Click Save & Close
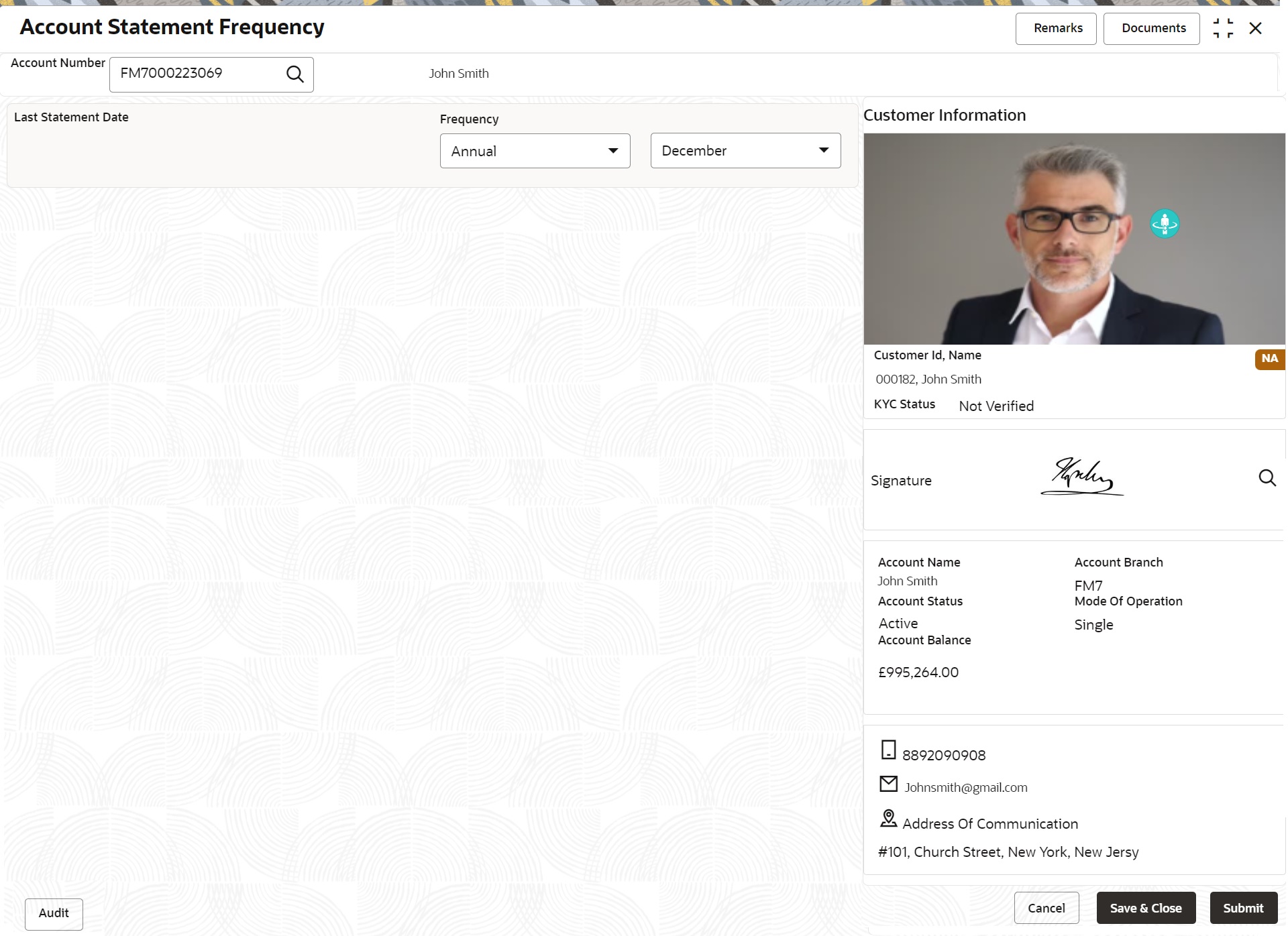1288x936 pixels. [x=1146, y=908]
